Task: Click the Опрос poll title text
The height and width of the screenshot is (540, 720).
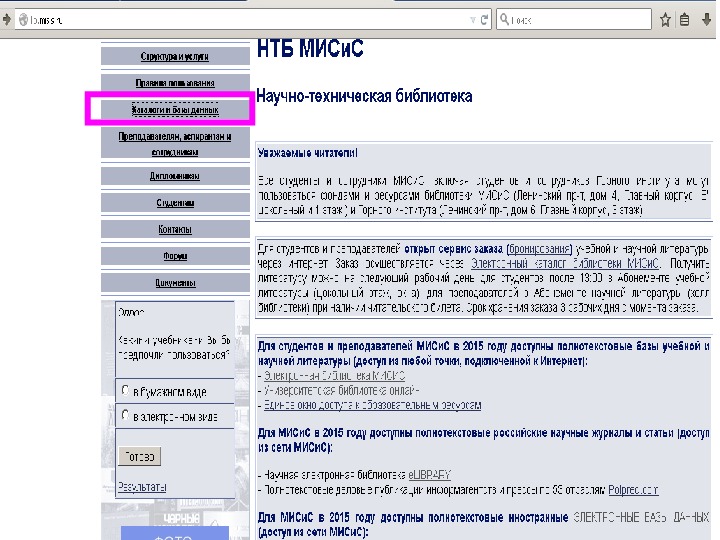Action: [131, 312]
